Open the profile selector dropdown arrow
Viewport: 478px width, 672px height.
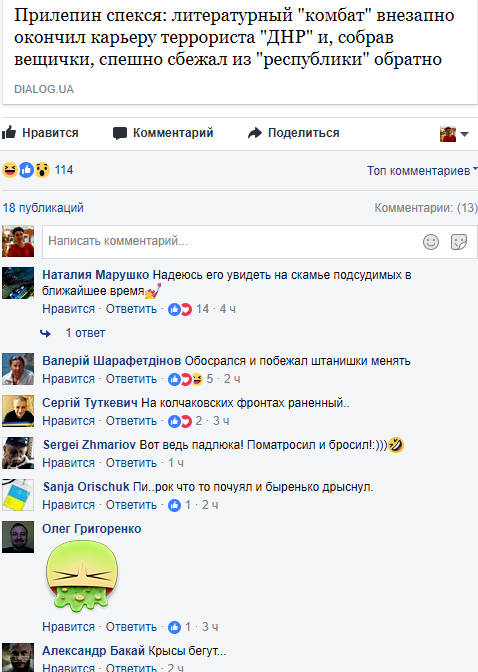(464, 134)
